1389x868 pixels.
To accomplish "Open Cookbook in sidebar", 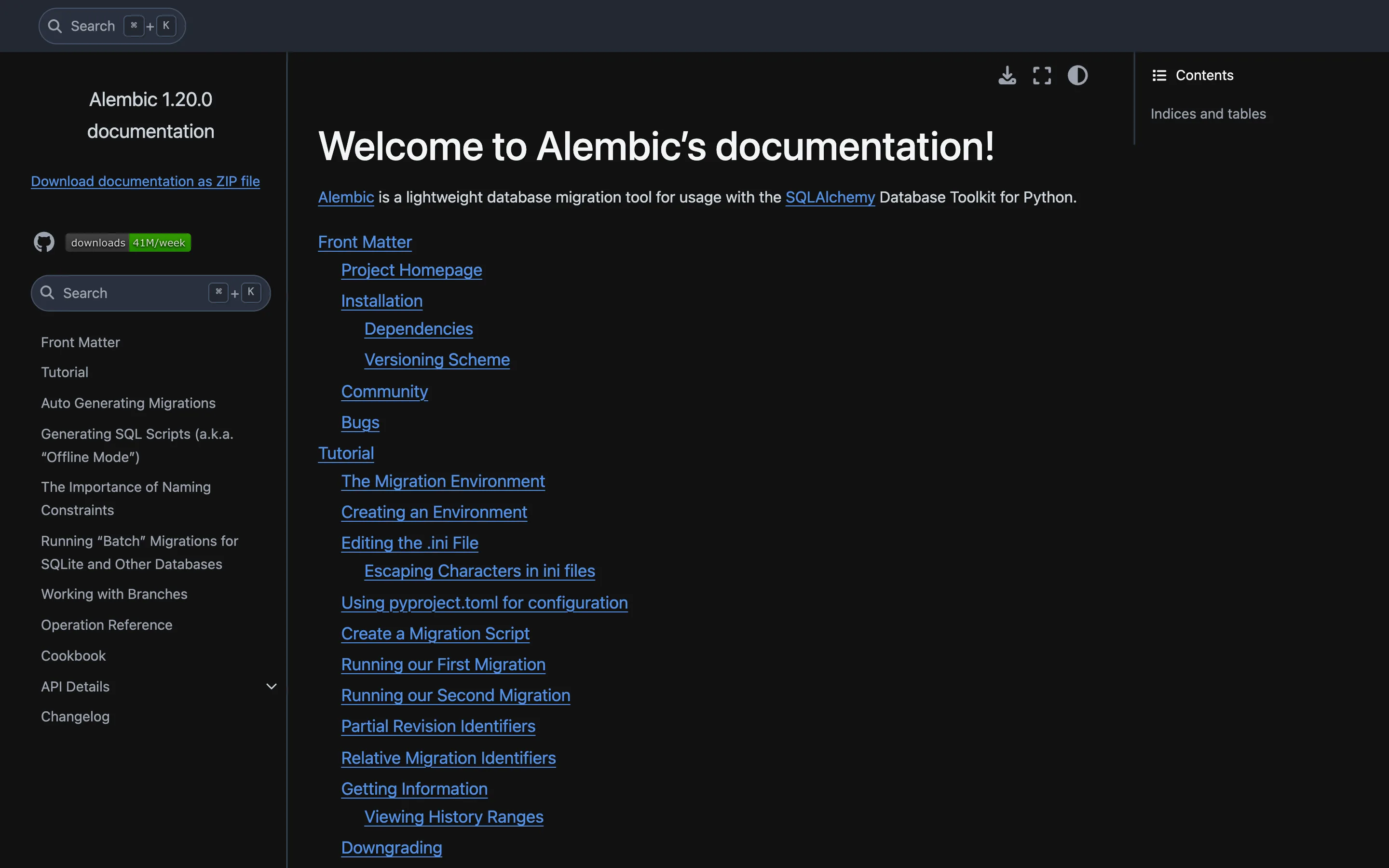I will coord(73,656).
